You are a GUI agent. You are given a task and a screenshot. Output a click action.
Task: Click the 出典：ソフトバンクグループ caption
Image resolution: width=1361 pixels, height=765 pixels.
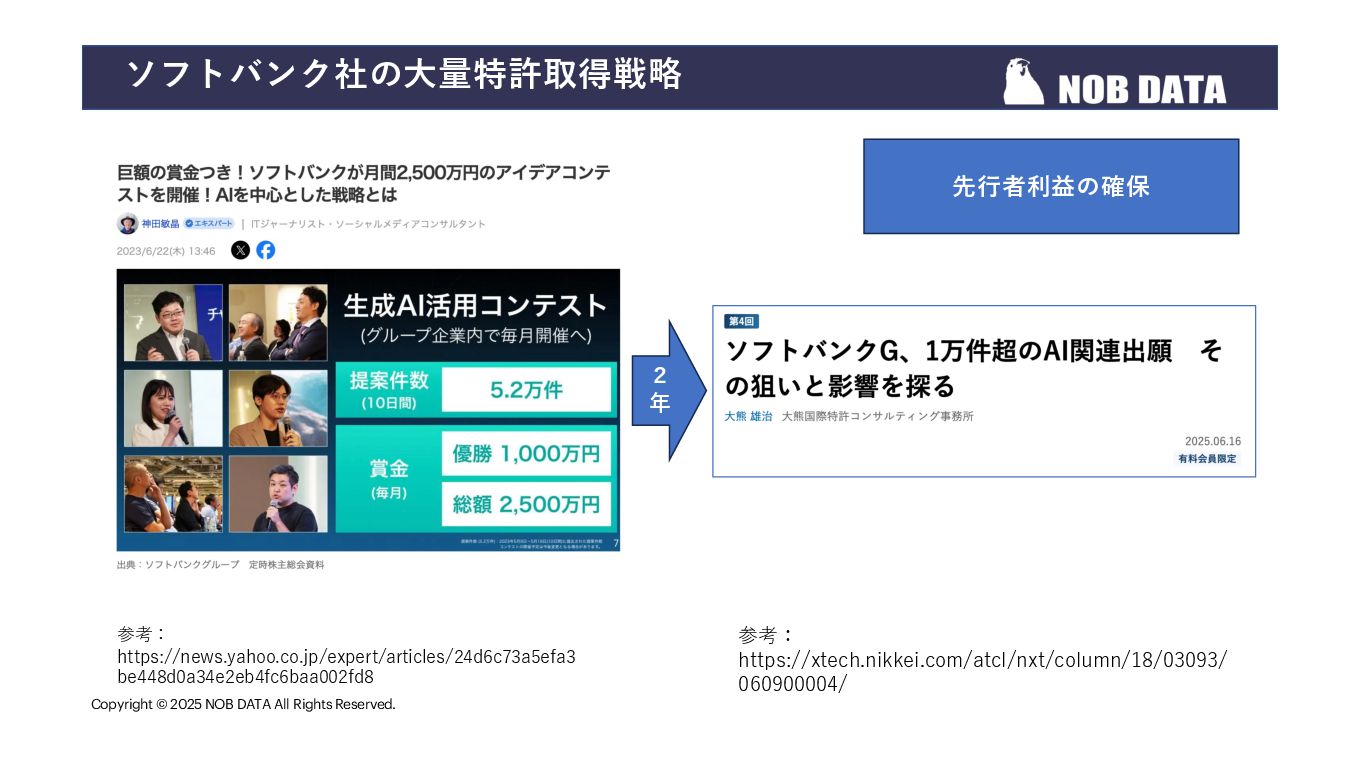click(x=221, y=565)
